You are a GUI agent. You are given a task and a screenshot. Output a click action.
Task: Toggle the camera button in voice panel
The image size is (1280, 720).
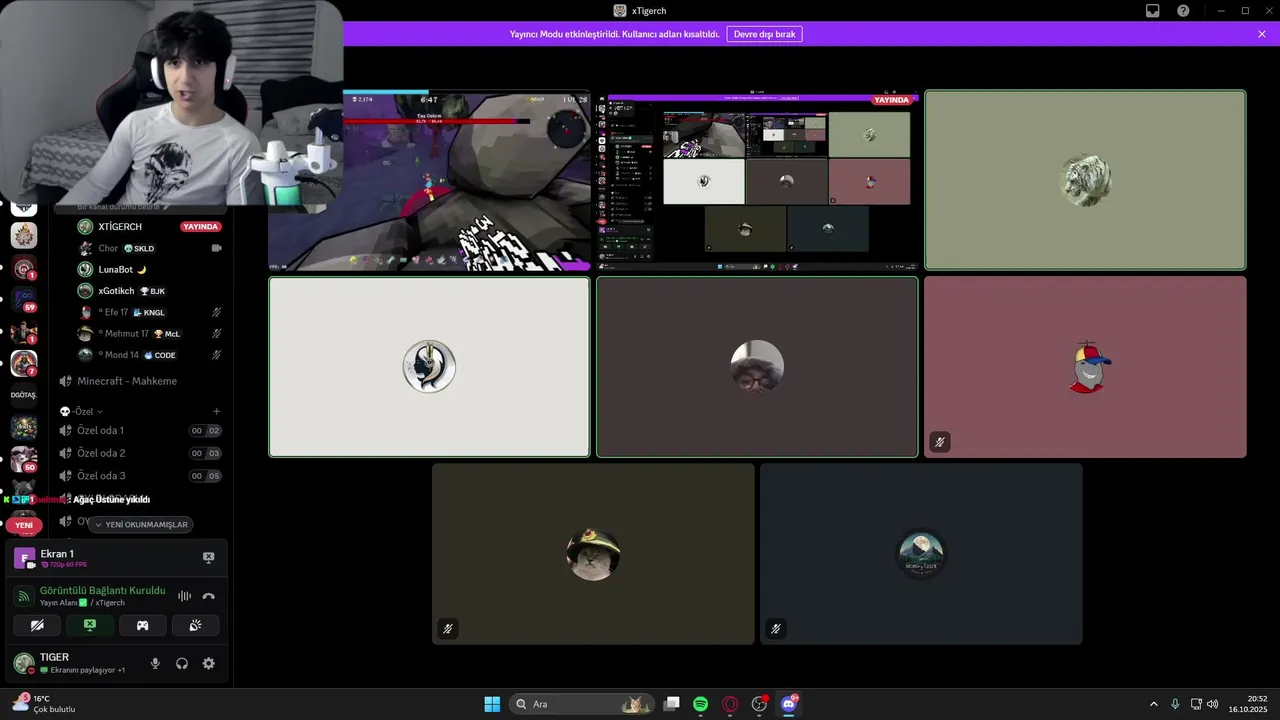point(37,625)
